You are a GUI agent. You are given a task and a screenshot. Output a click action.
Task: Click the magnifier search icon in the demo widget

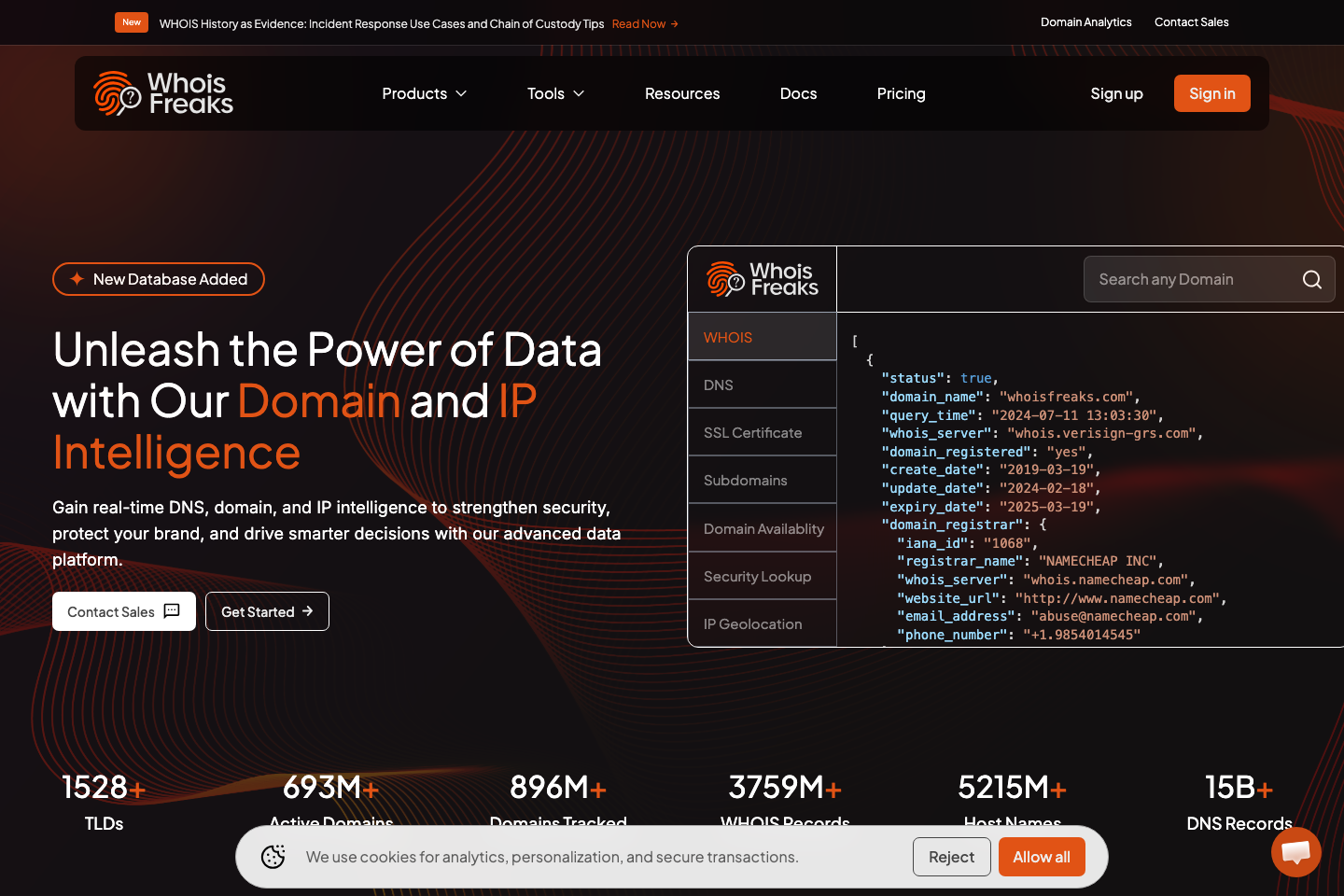point(1311,279)
